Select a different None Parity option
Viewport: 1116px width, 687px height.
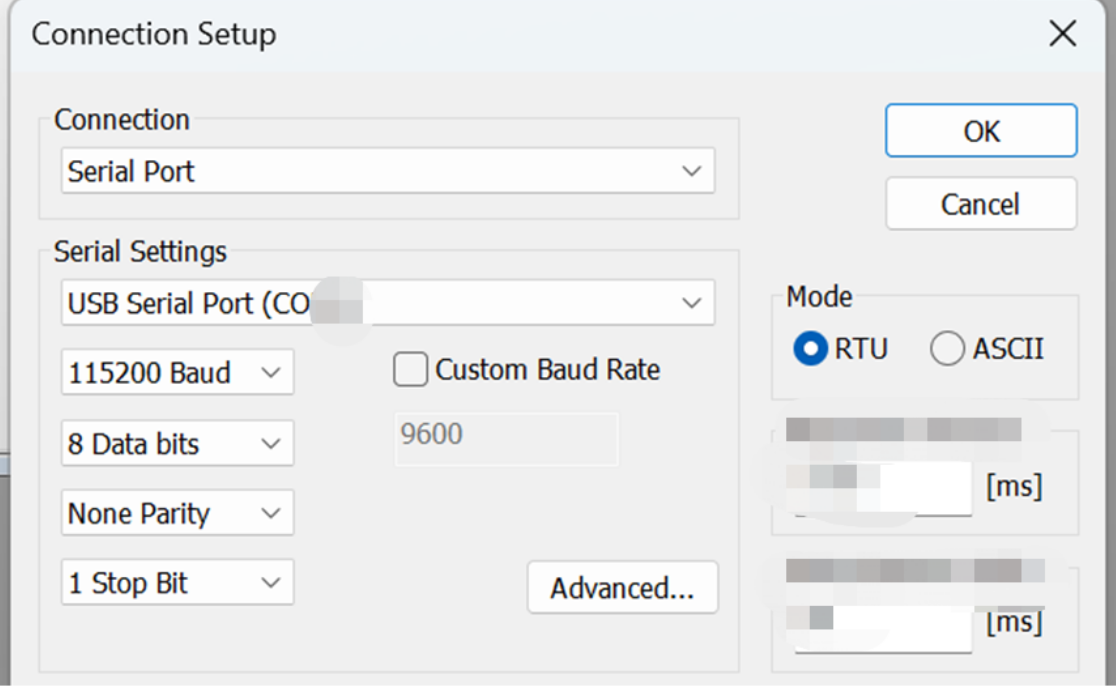pyautogui.click(x=177, y=513)
